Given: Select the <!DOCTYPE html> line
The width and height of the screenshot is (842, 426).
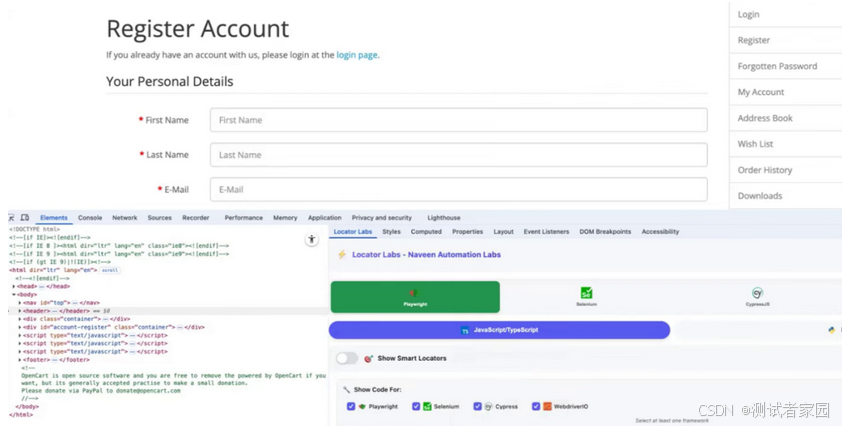Looking at the screenshot, I should pos(35,229).
